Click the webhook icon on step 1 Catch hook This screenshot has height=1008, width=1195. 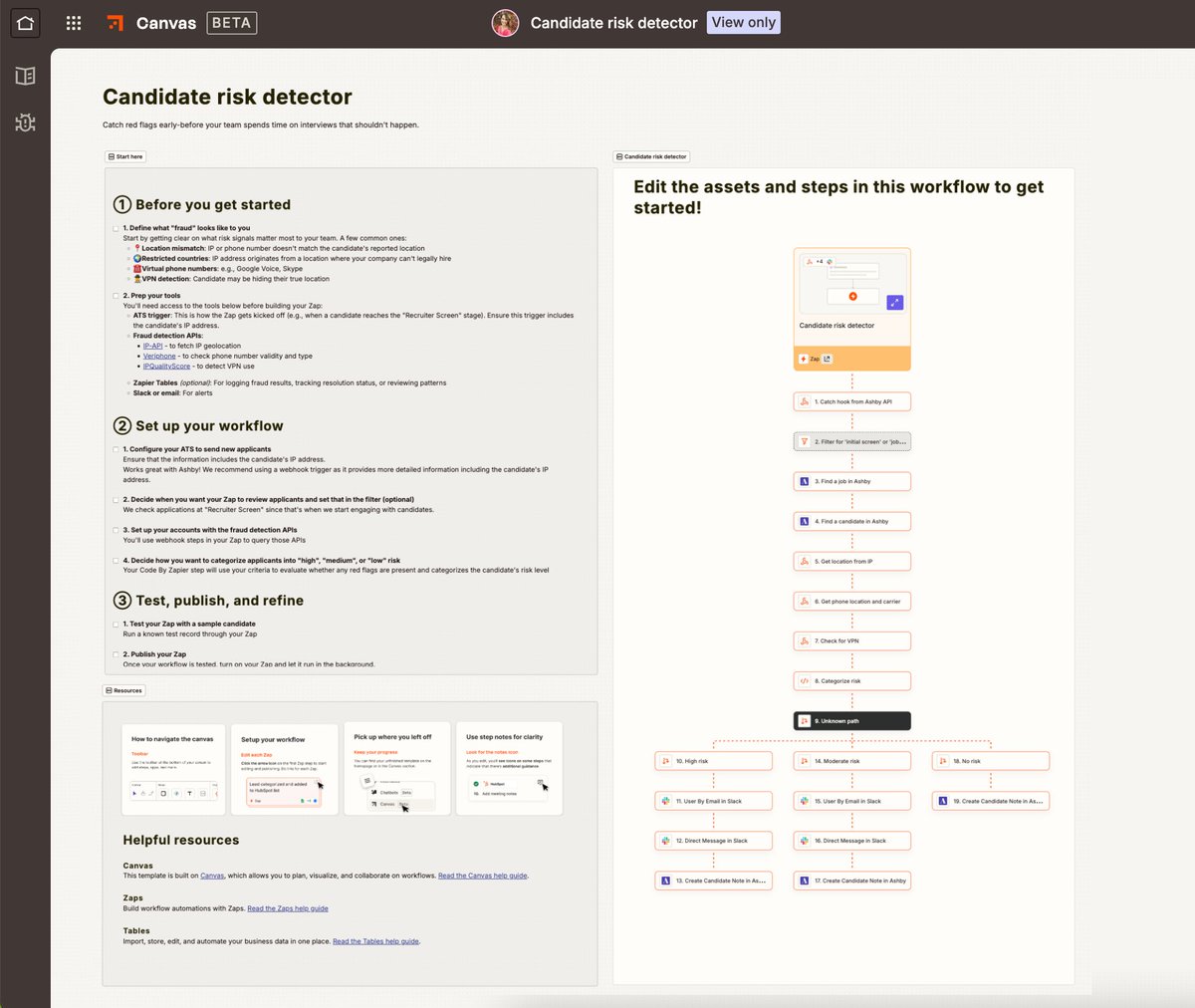point(805,401)
